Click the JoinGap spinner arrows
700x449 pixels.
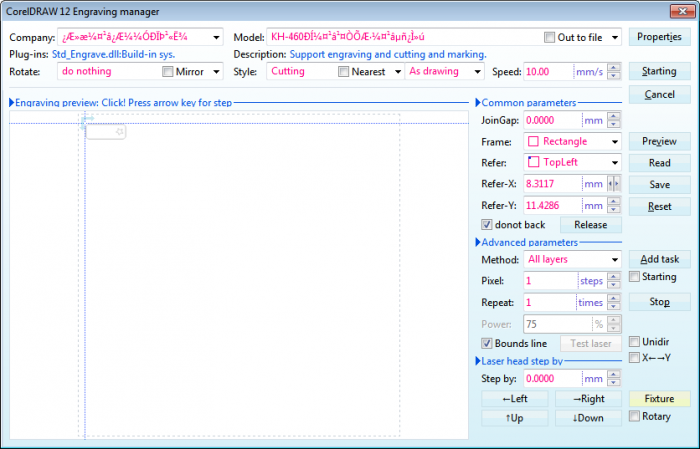[614, 120]
